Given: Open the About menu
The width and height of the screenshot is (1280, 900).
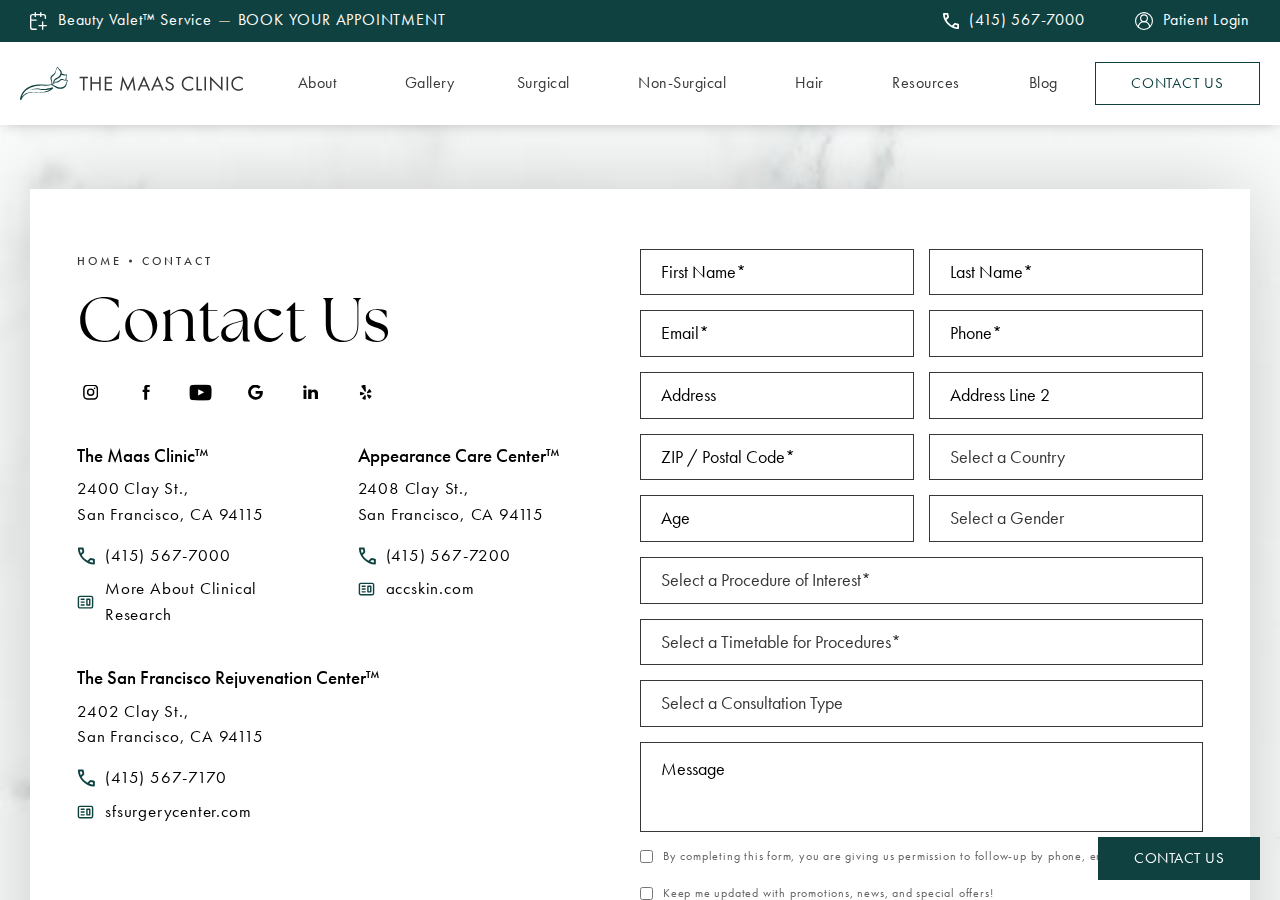Looking at the screenshot, I should [x=317, y=83].
